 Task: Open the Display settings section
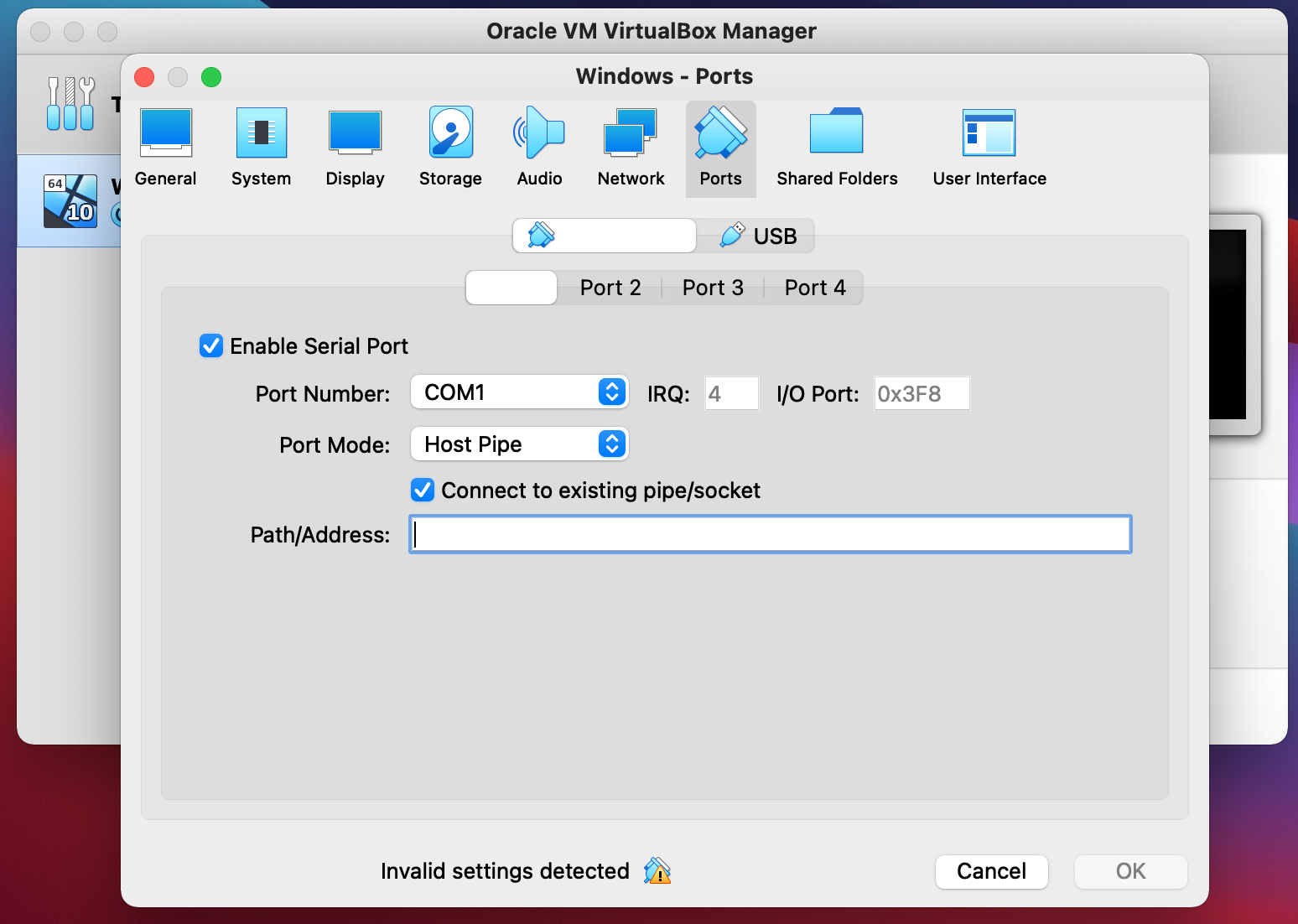(x=355, y=148)
